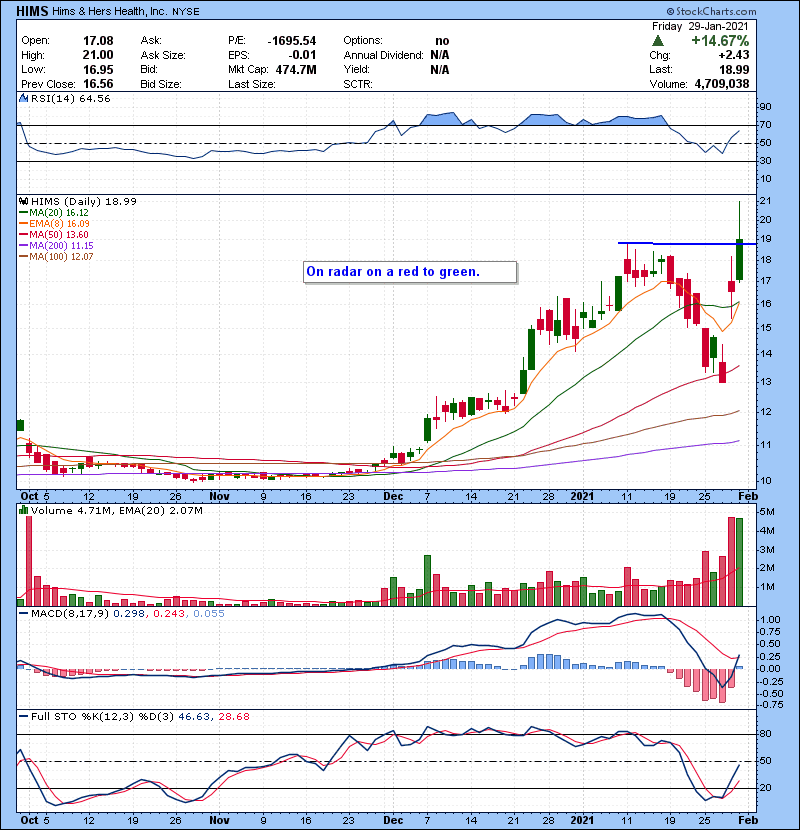This screenshot has width=800, height=830.
Task: Click the 80 label on stochastic axis
Action: [766, 734]
